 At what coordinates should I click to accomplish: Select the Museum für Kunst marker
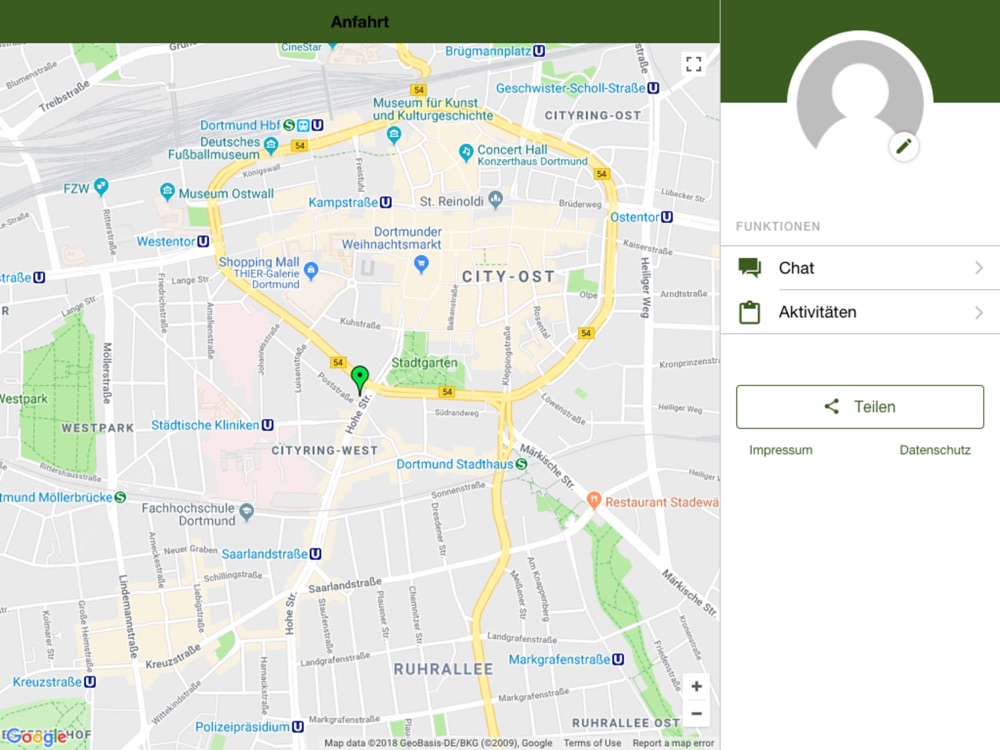pyautogui.click(x=394, y=135)
